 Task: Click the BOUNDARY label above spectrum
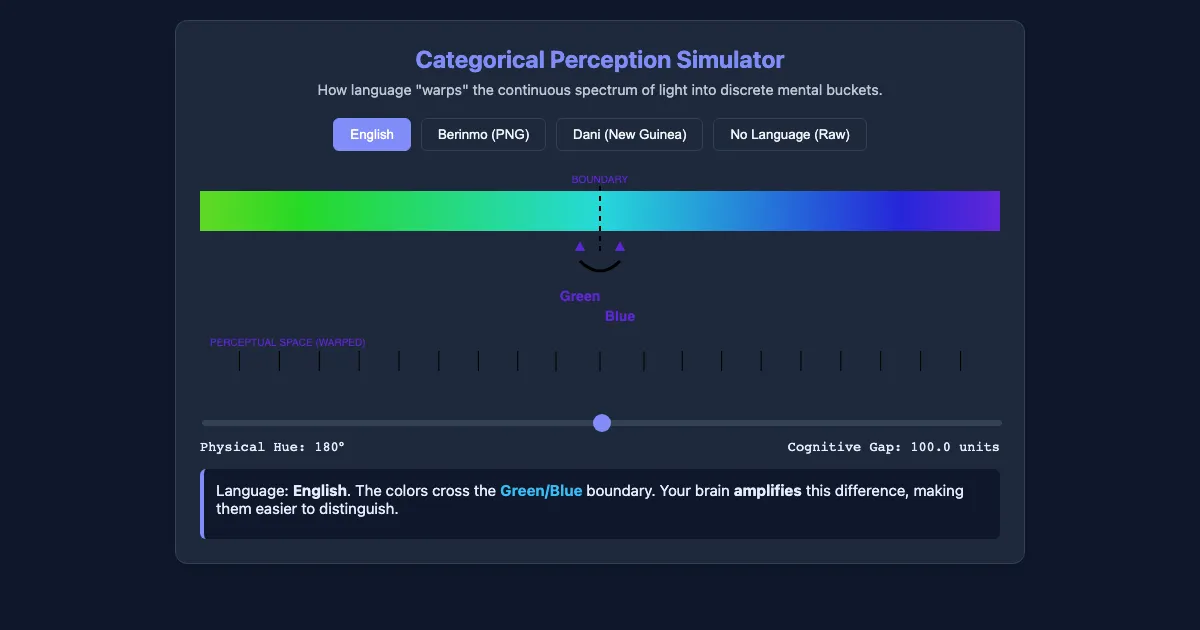[x=600, y=180]
